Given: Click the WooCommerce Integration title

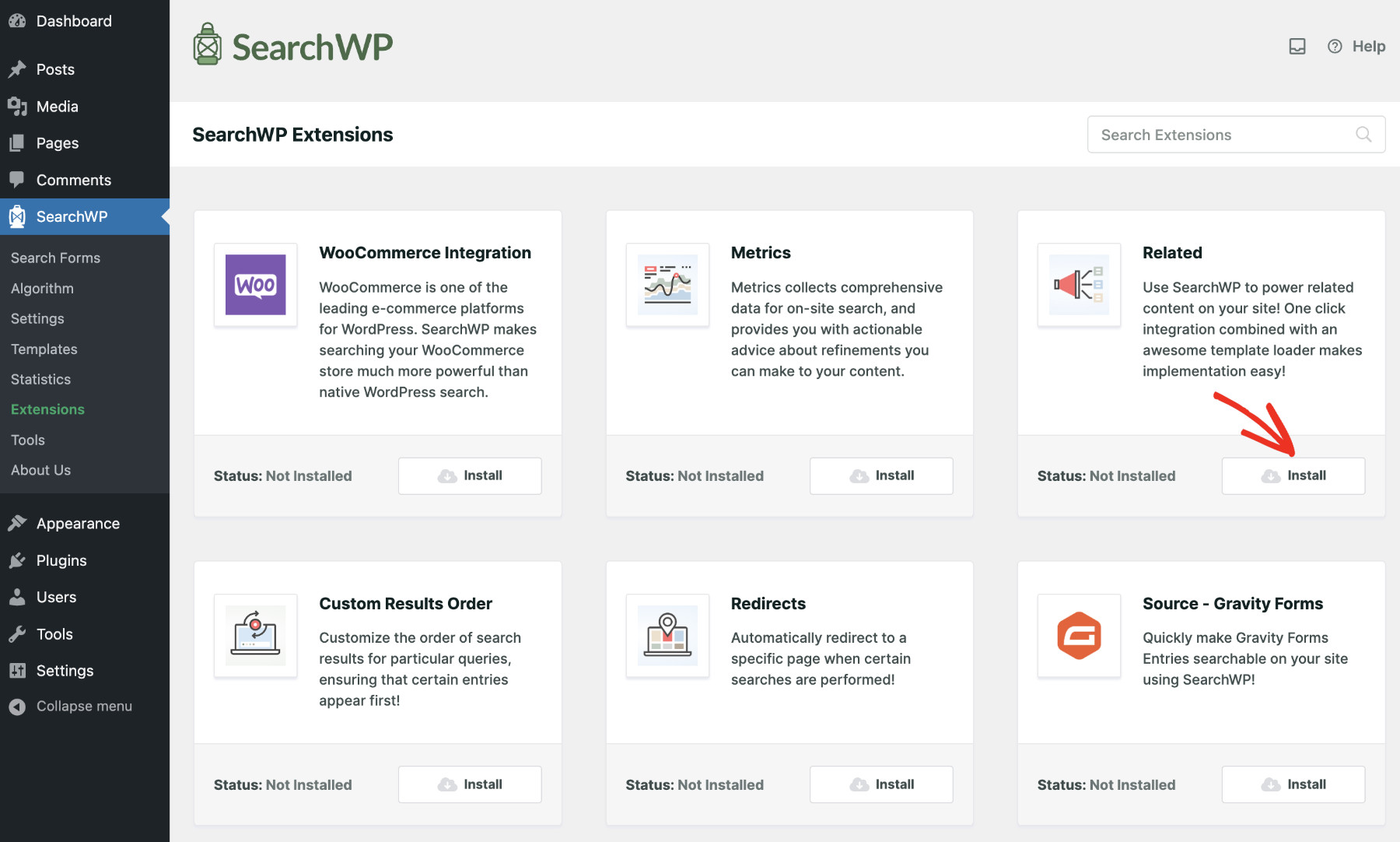Looking at the screenshot, I should [x=425, y=253].
